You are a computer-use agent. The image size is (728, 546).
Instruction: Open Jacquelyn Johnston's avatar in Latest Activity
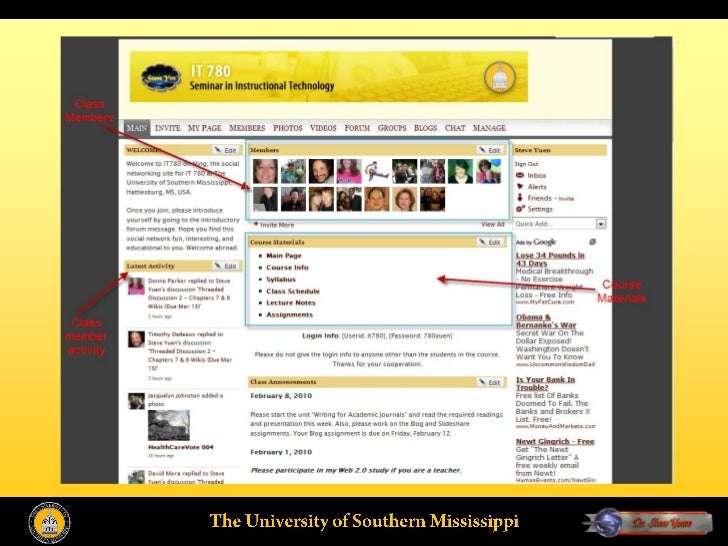point(136,401)
